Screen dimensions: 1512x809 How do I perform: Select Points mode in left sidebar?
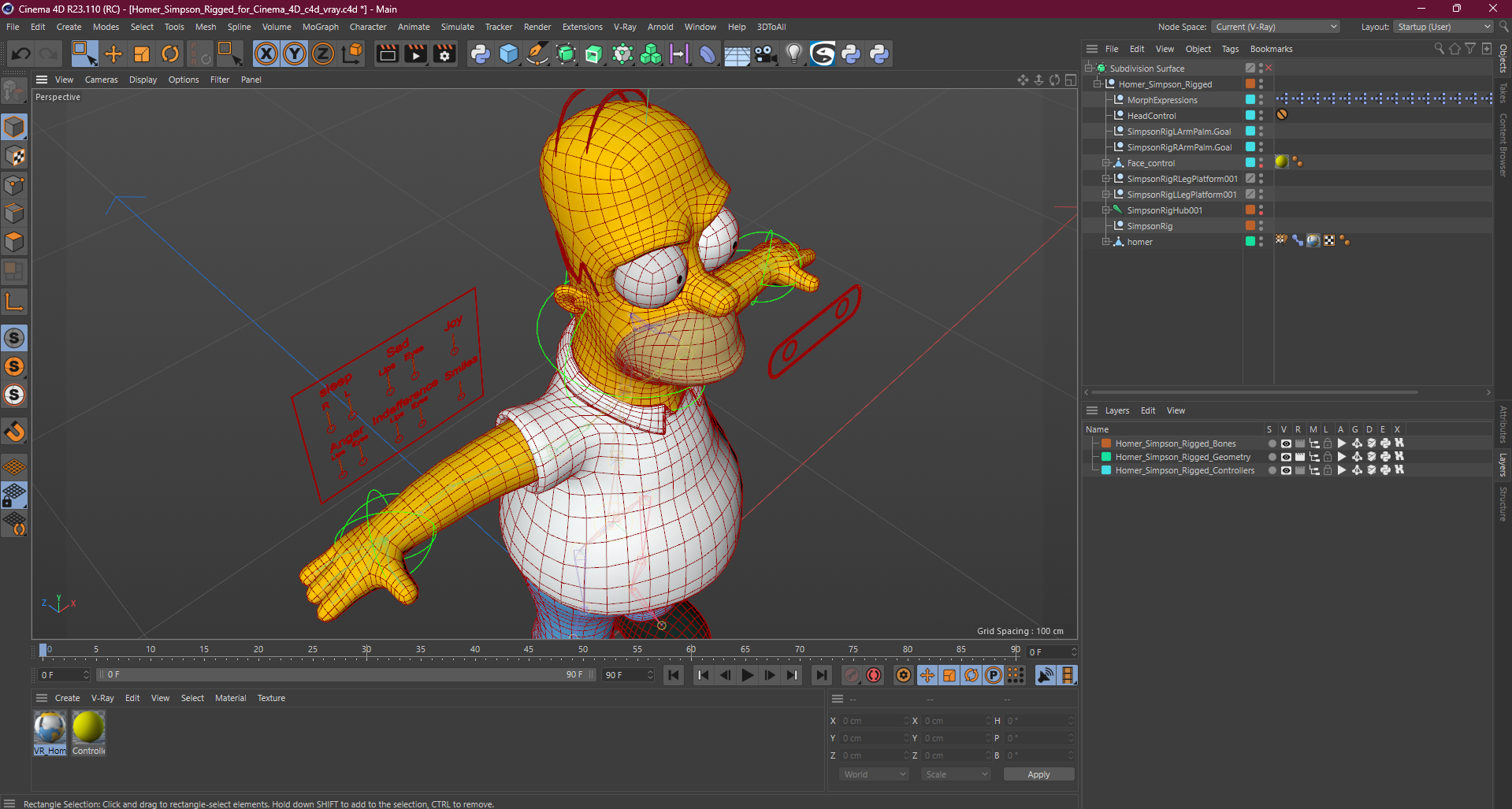pyautogui.click(x=14, y=185)
